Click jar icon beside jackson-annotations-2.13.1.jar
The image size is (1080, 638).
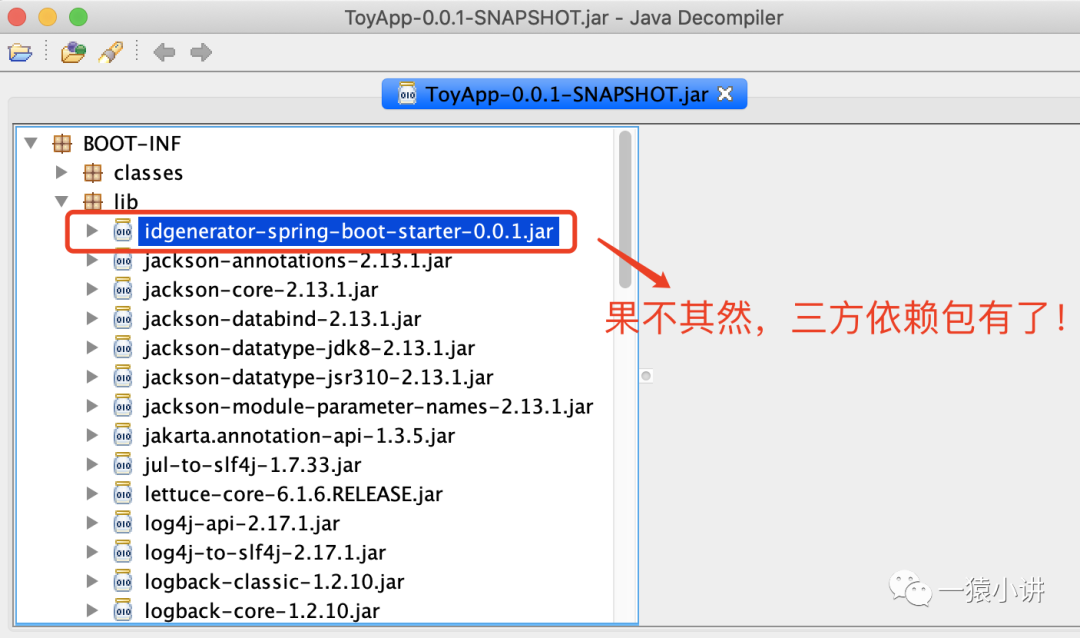point(123,260)
